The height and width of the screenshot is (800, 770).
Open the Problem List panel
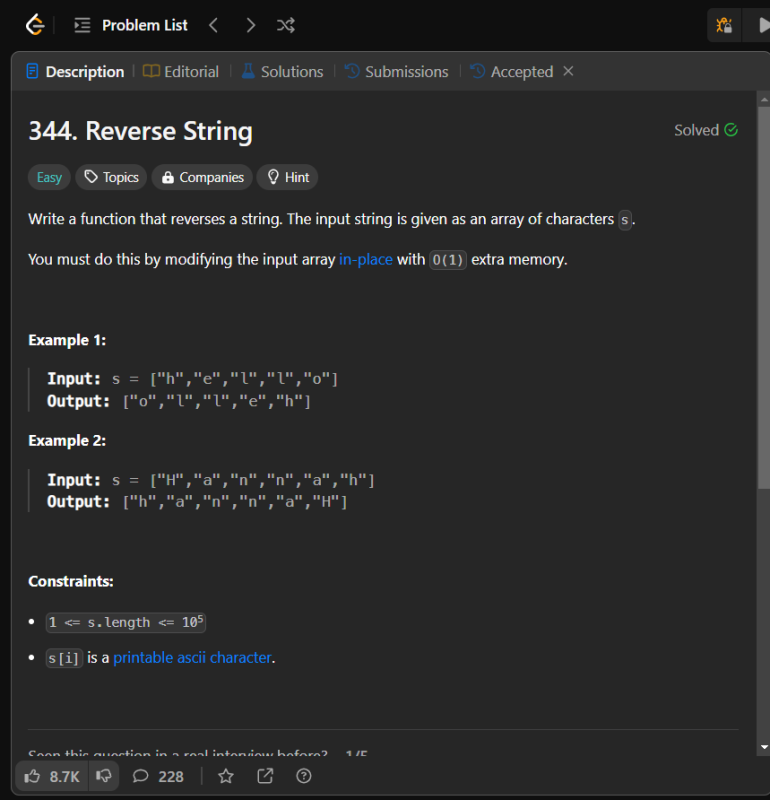point(131,25)
